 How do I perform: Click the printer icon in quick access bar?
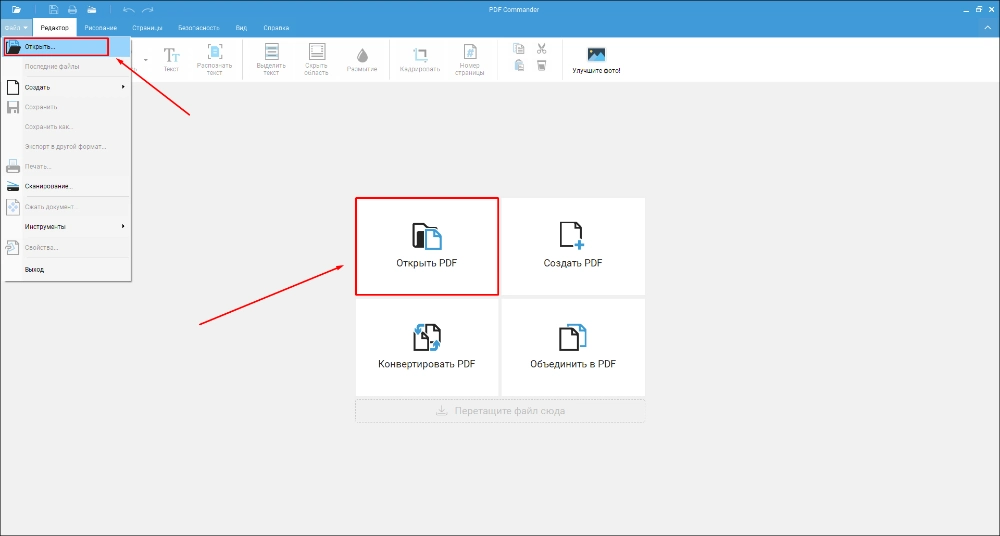point(72,10)
